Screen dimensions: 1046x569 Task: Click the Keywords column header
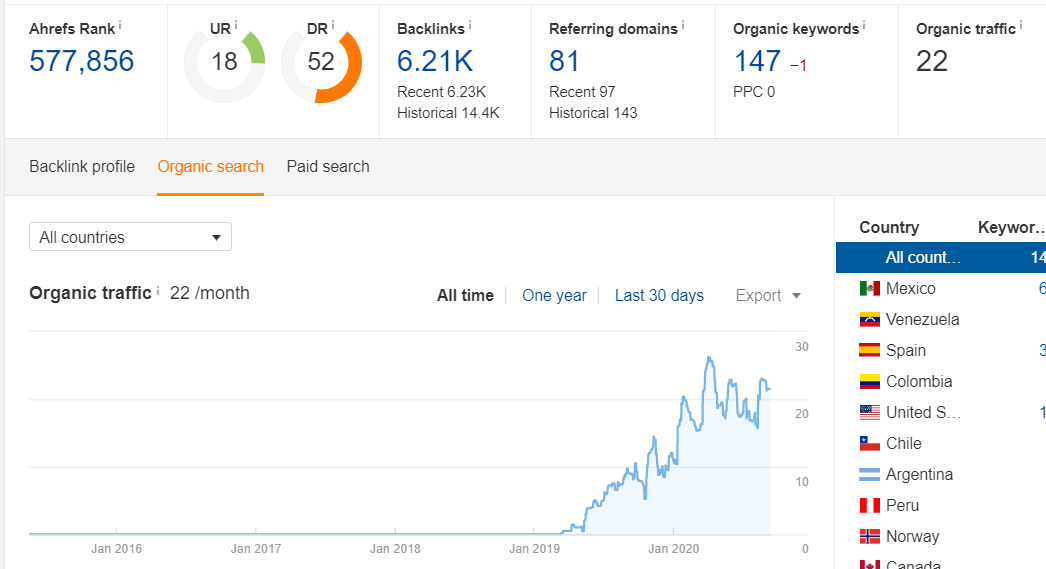[x=1011, y=227]
